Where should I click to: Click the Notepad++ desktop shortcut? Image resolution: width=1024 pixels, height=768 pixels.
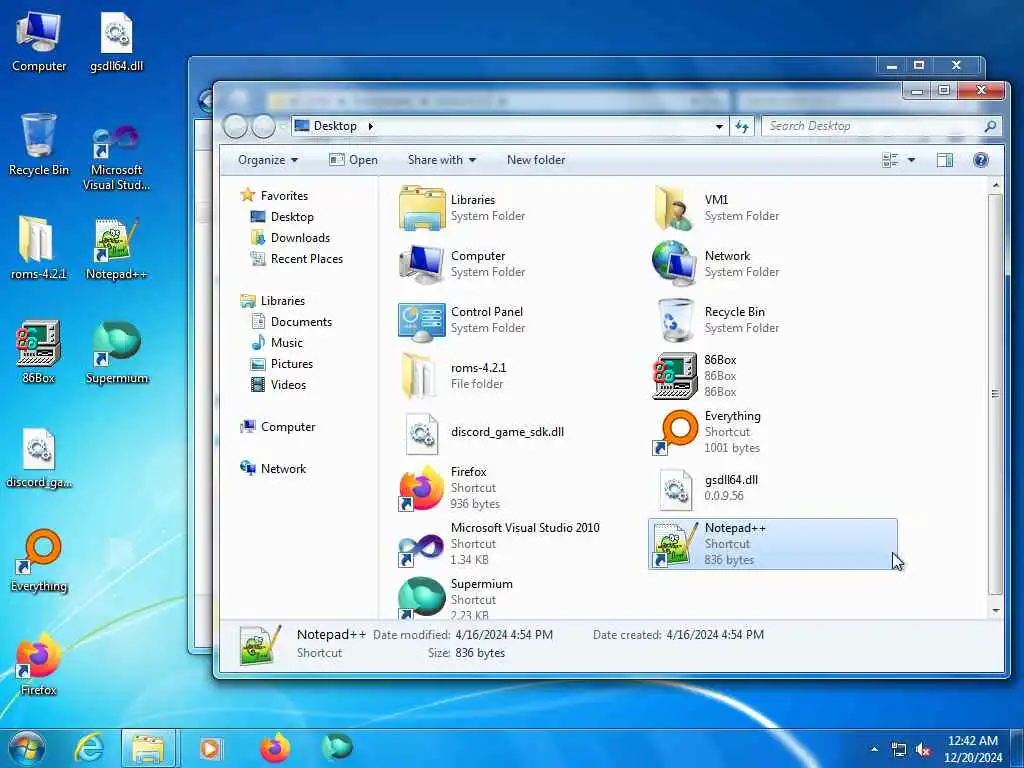tap(116, 249)
